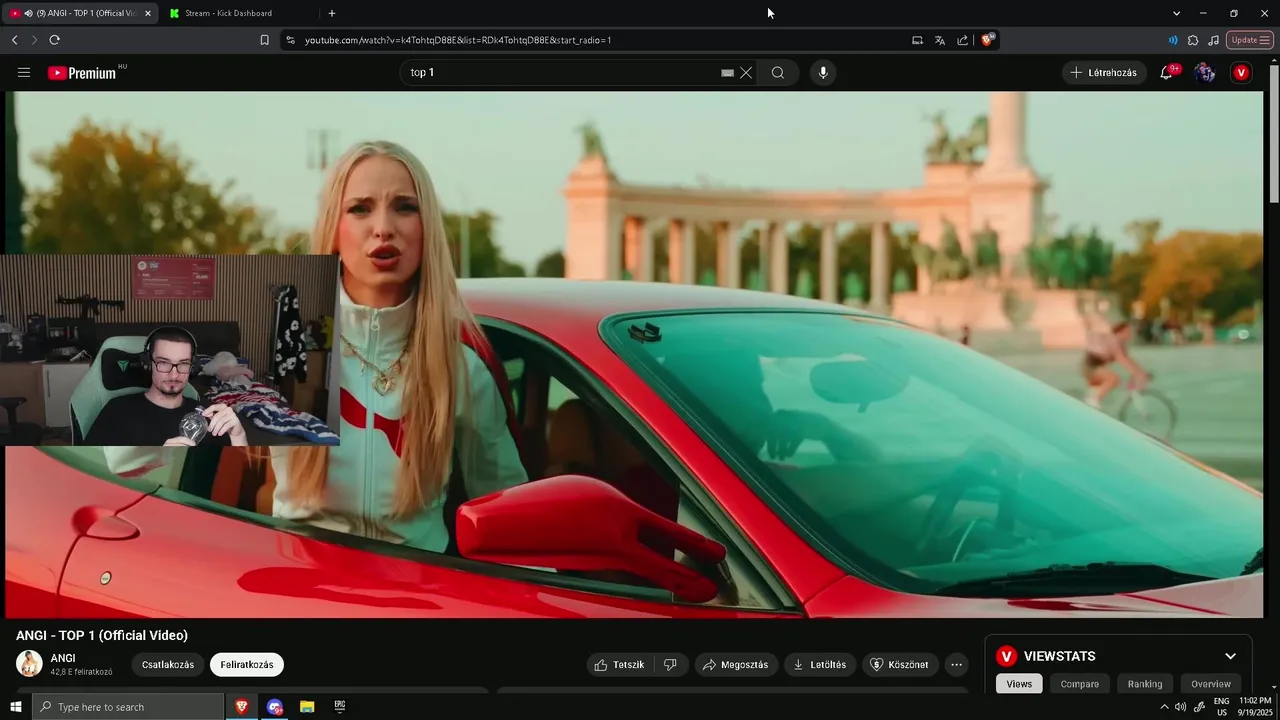Screen dimensions: 1280x720
Task: Go to YouTube Premium home logo
Action: tap(82, 72)
